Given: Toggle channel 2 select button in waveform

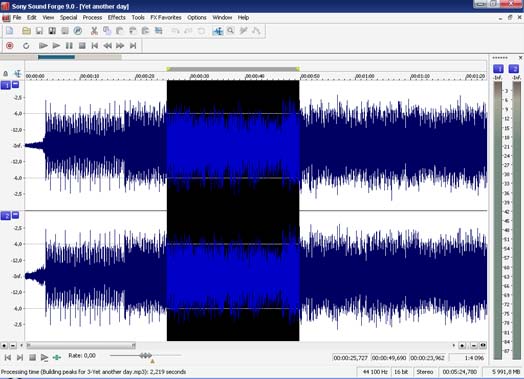Looking at the screenshot, I should click(x=5, y=216).
